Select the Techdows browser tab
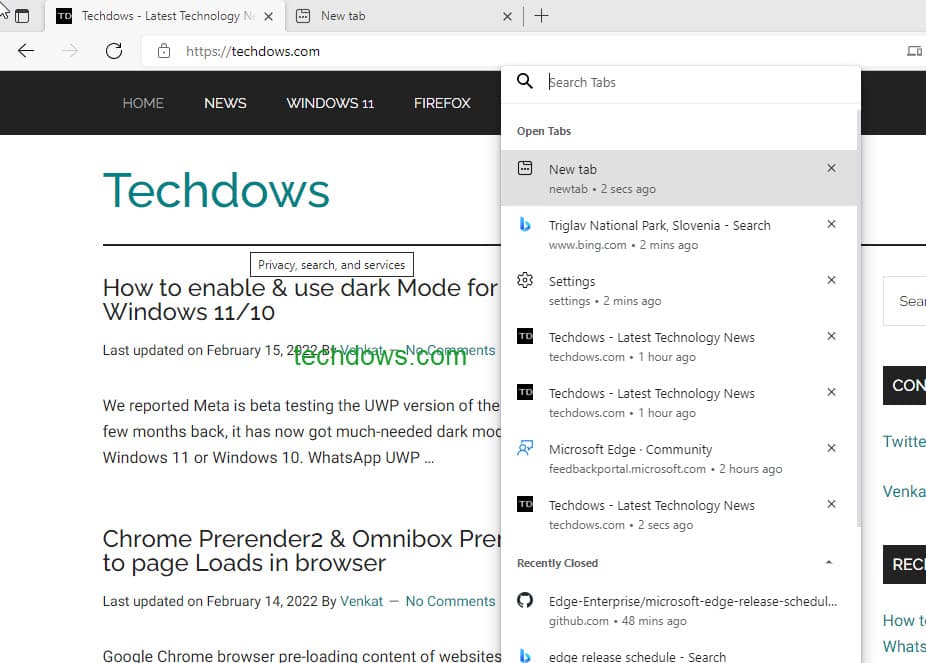Viewport: 926px width, 663px height. [x=165, y=17]
